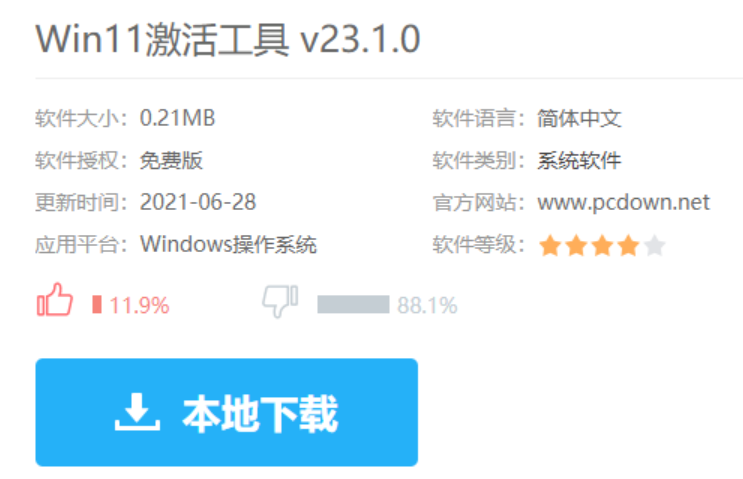Click the 简体中文 language value
Viewport: 743px width, 479px height.
coord(579,118)
